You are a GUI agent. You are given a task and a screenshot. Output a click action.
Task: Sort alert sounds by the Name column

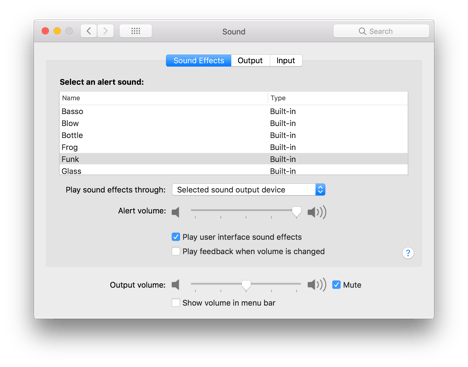point(164,98)
